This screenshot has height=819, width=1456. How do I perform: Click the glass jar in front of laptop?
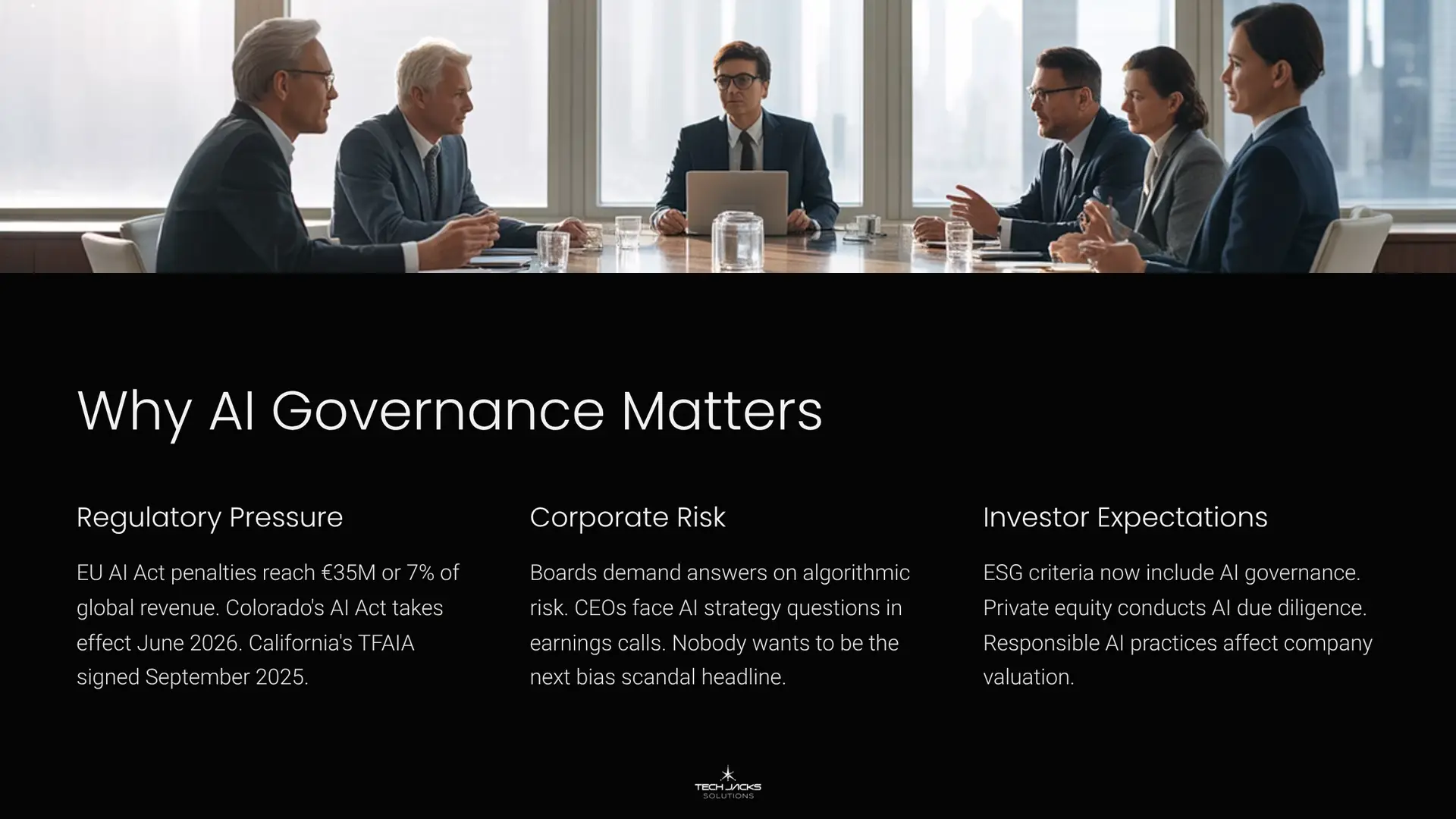pos(737,240)
